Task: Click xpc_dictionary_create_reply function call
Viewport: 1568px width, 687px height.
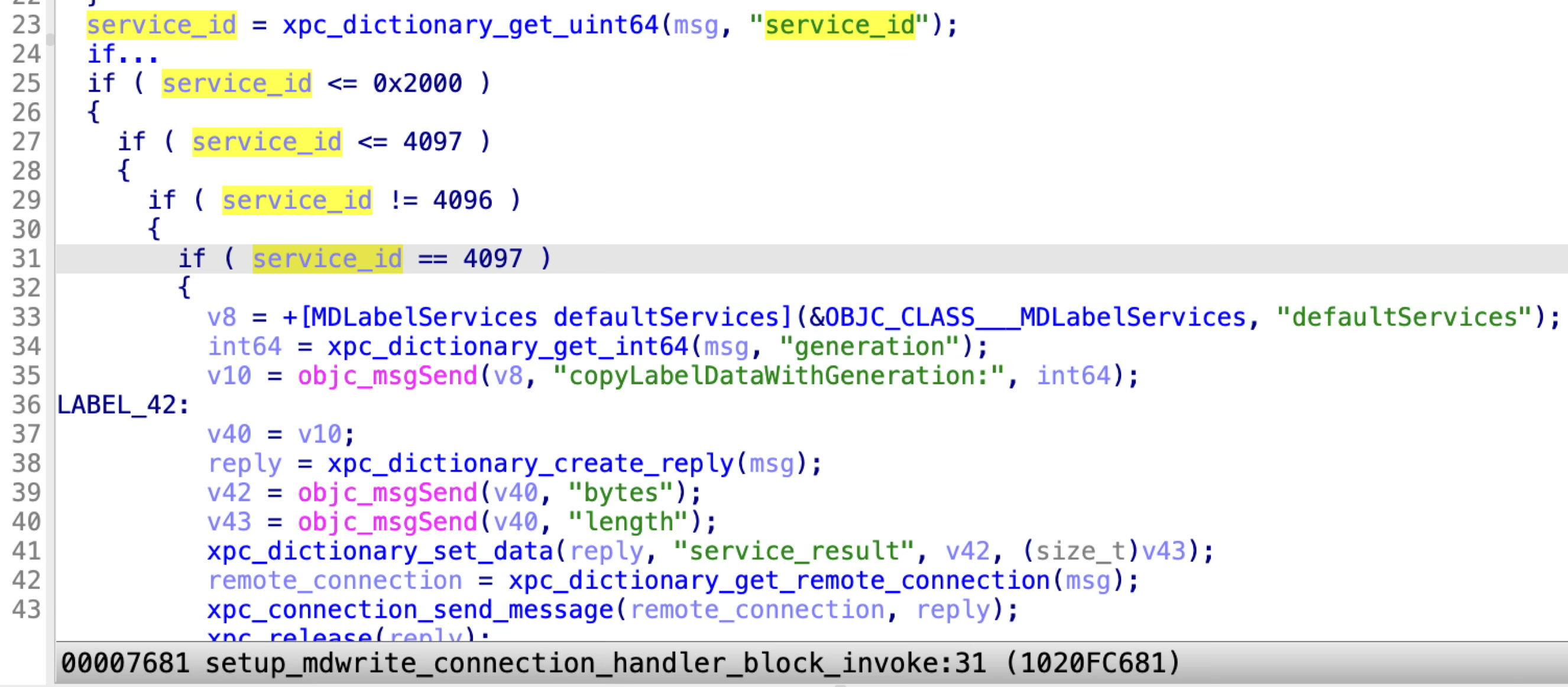Action: pos(531,463)
